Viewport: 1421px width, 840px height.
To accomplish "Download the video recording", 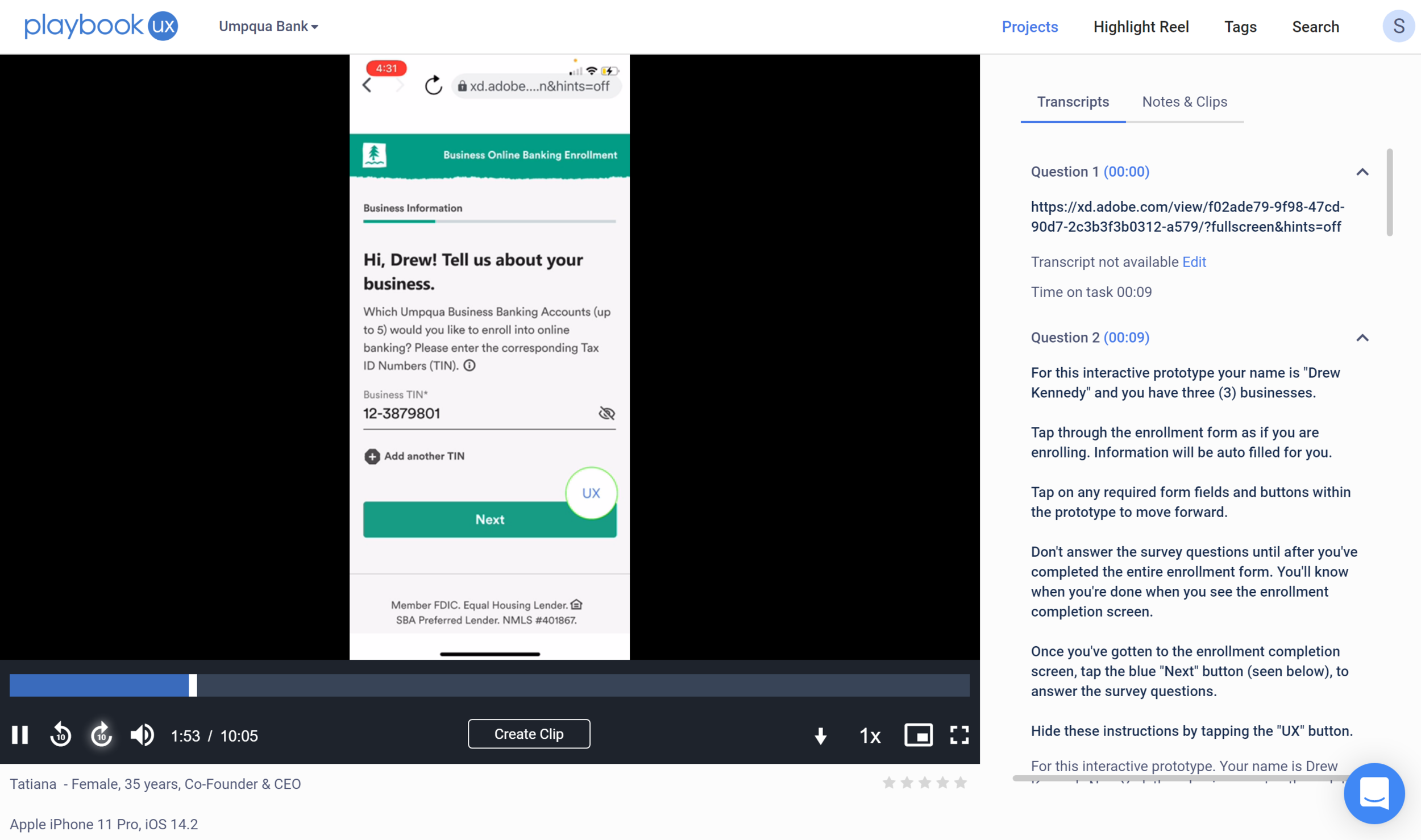I will coord(820,735).
